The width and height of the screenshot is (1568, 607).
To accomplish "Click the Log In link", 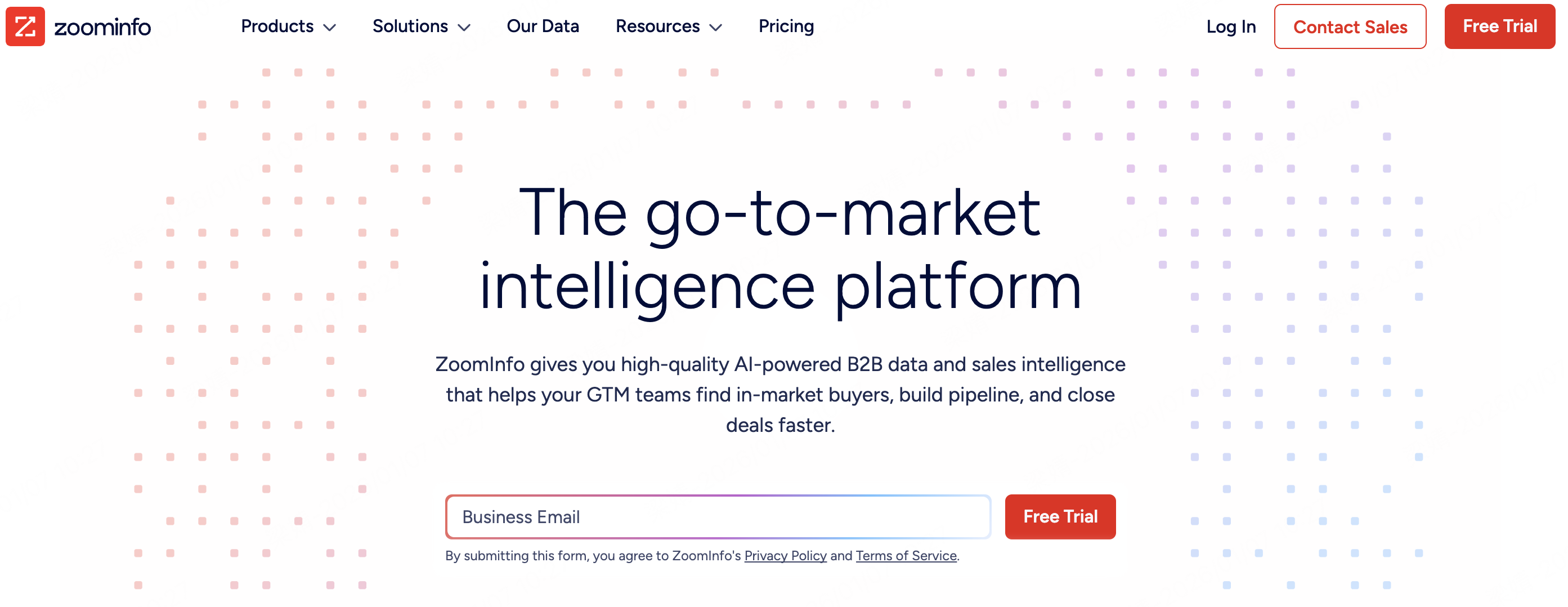I will click(x=1231, y=27).
